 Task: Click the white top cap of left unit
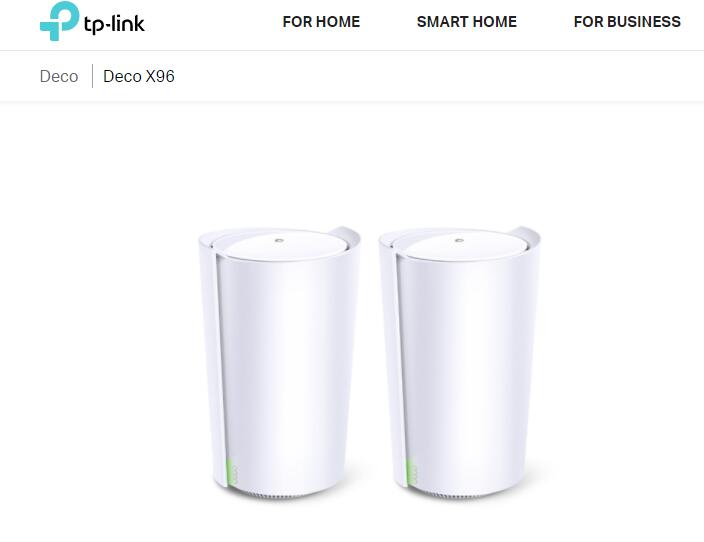click(x=280, y=246)
